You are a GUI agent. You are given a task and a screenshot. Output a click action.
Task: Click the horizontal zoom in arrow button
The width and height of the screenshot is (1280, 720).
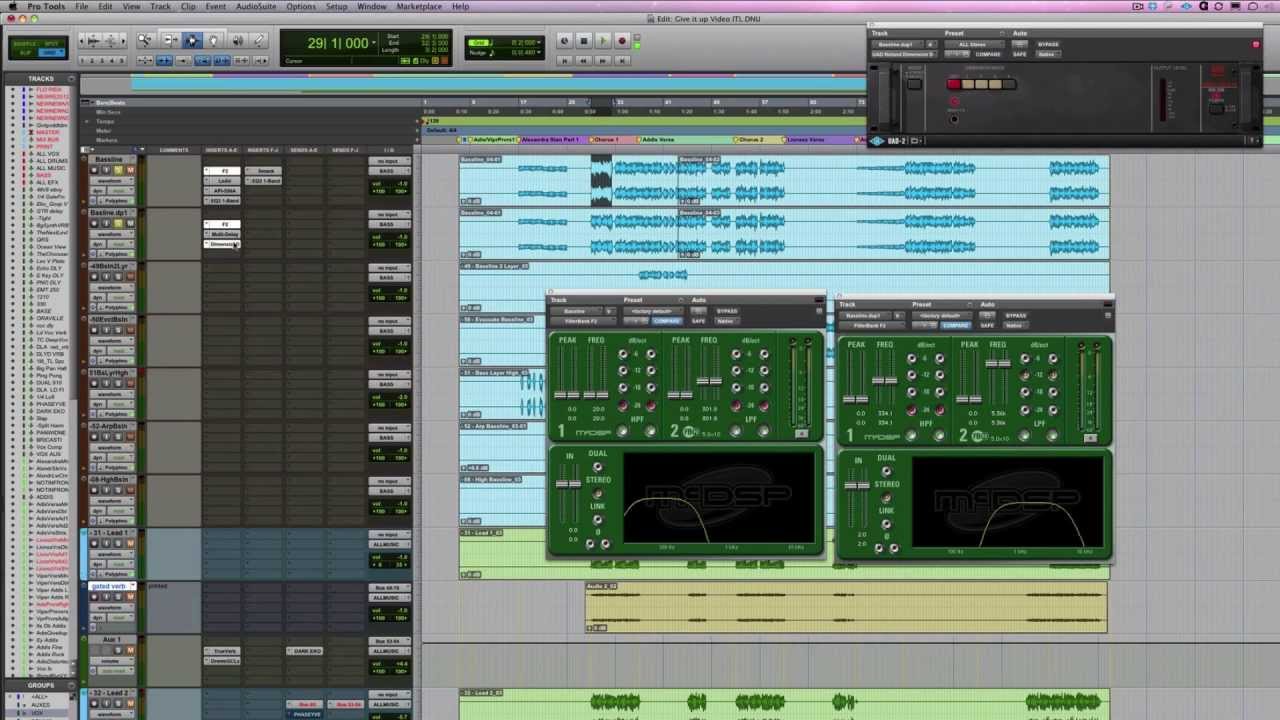tap(124, 40)
